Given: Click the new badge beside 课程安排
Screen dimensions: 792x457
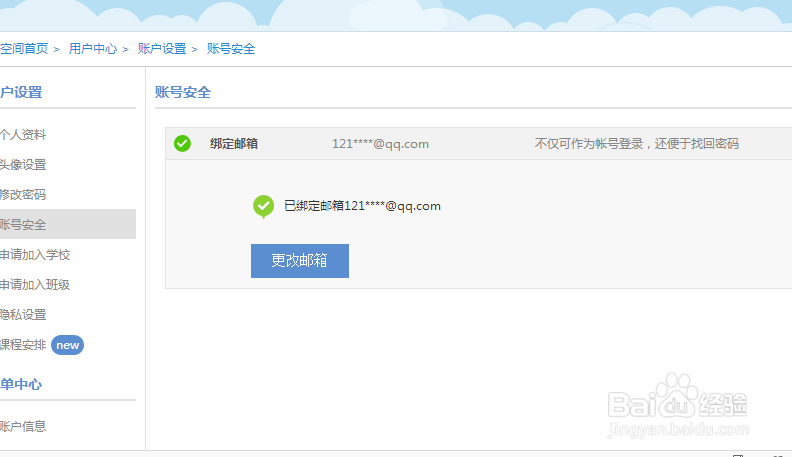Looking at the screenshot, I should pyautogui.click(x=68, y=345).
